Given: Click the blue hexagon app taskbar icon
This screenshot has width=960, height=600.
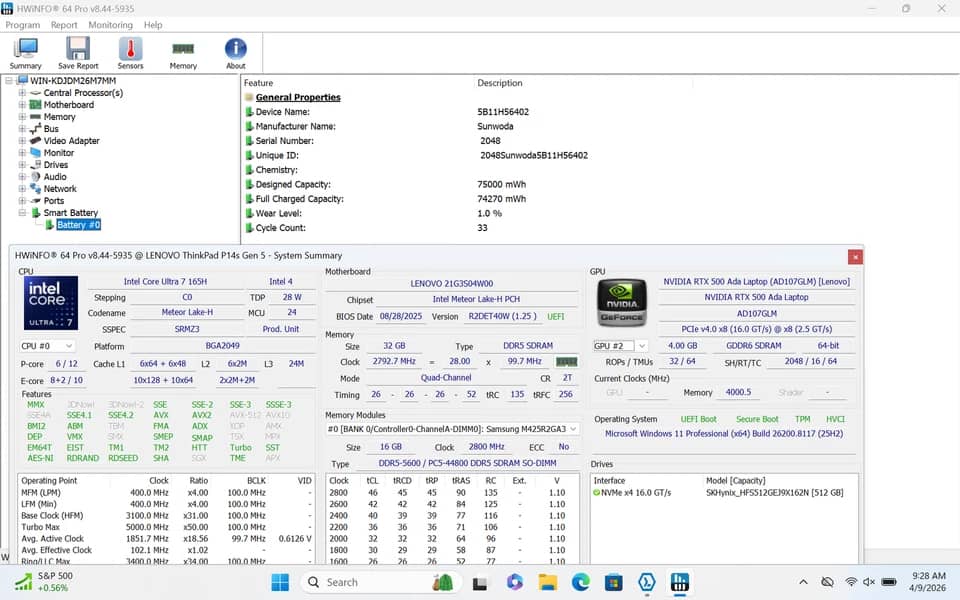Looking at the screenshot, I should click(647, 582).
